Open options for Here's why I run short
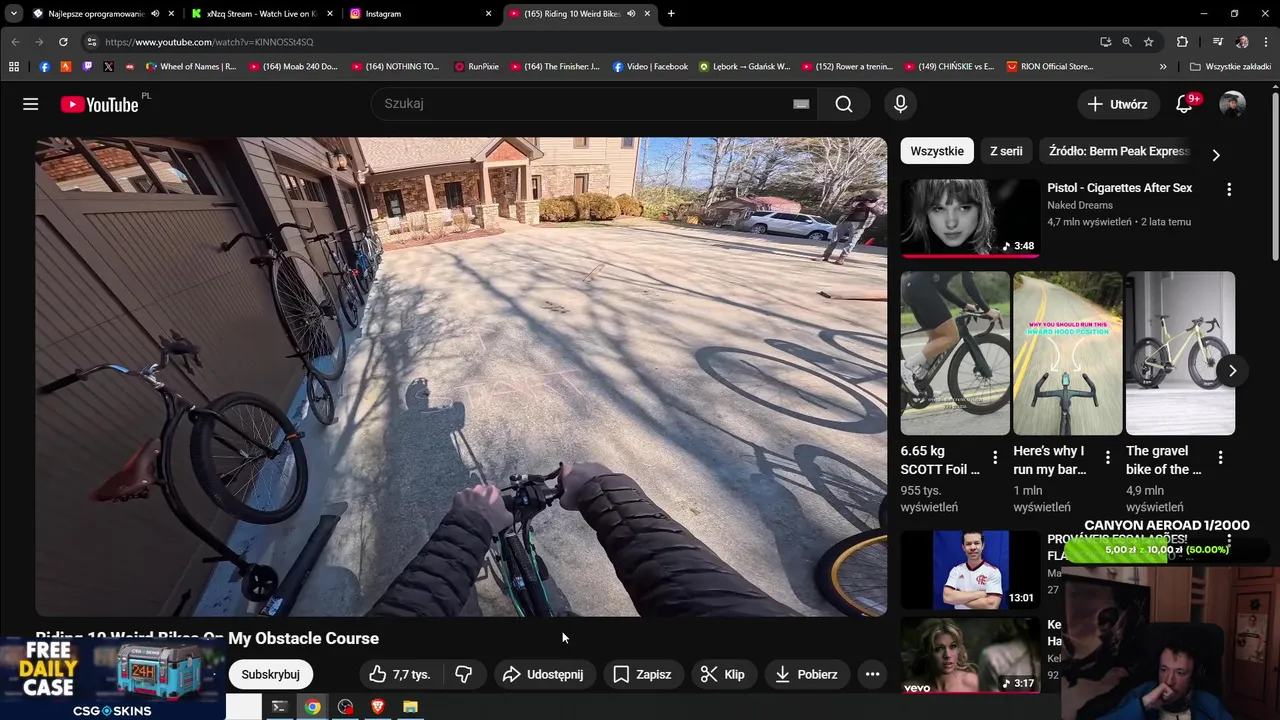 click(x=1108, y=457)
